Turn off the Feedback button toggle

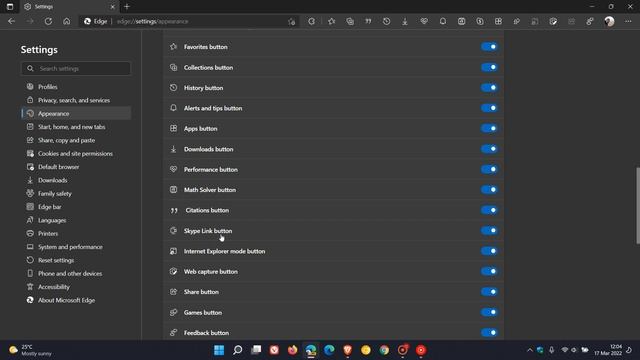click(489, 332)
